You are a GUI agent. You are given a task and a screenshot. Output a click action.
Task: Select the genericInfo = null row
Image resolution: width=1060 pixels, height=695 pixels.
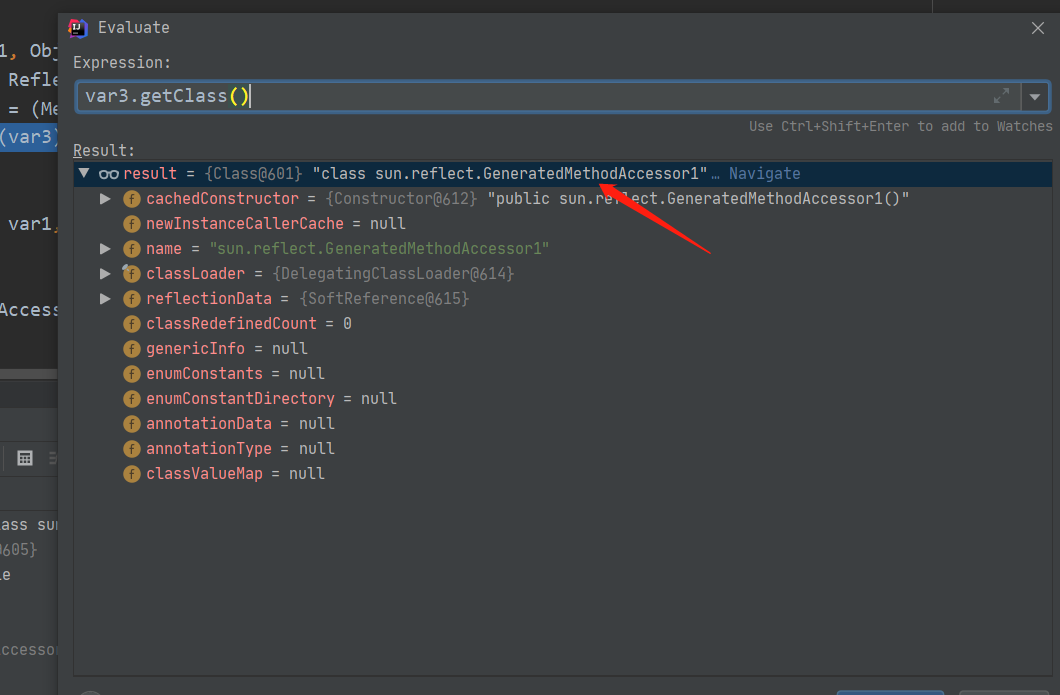pyautogui.click(x=562, y=349)
